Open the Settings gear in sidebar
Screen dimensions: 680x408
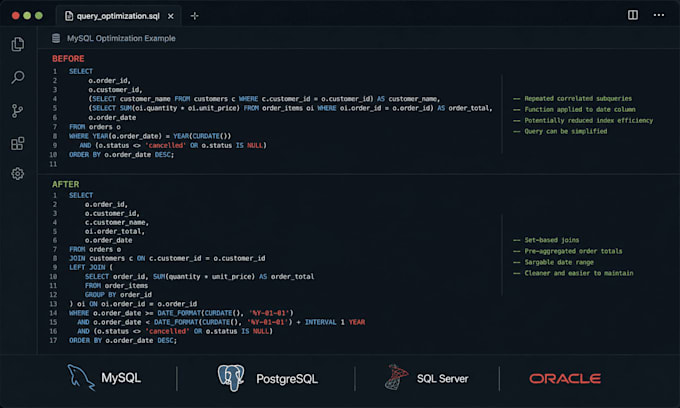(x=18, y=174)
